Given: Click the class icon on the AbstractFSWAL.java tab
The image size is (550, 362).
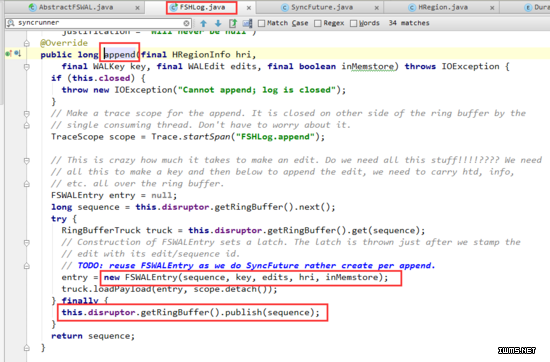Looking at the screenshot, I should 33,7.
